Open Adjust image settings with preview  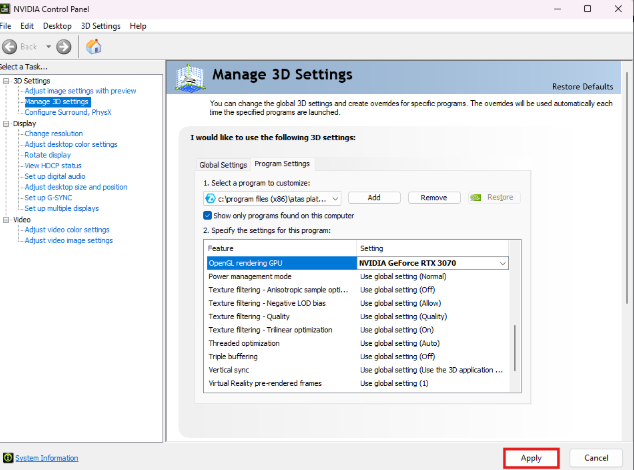(80, 91)
